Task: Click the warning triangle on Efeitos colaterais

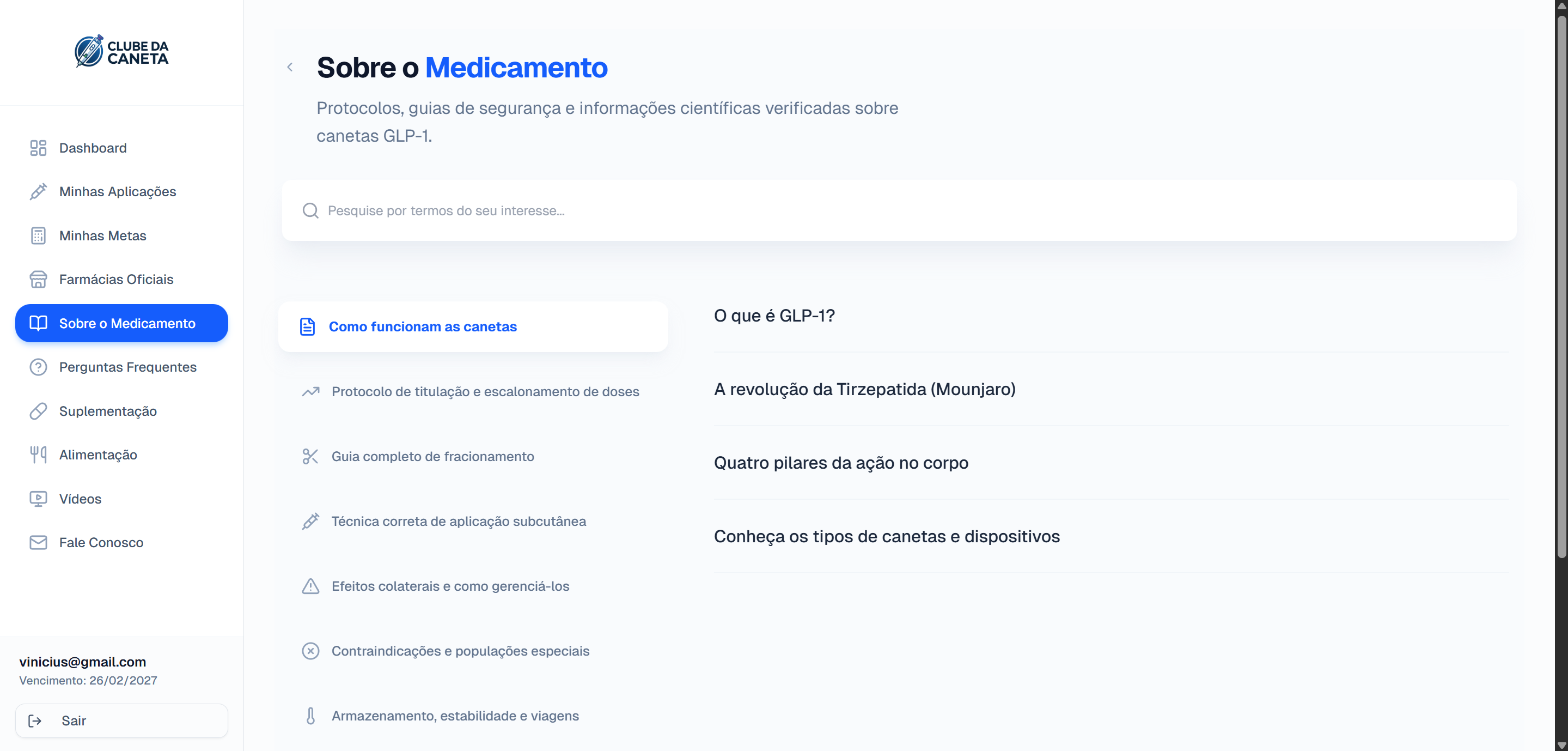Action: 310,586
